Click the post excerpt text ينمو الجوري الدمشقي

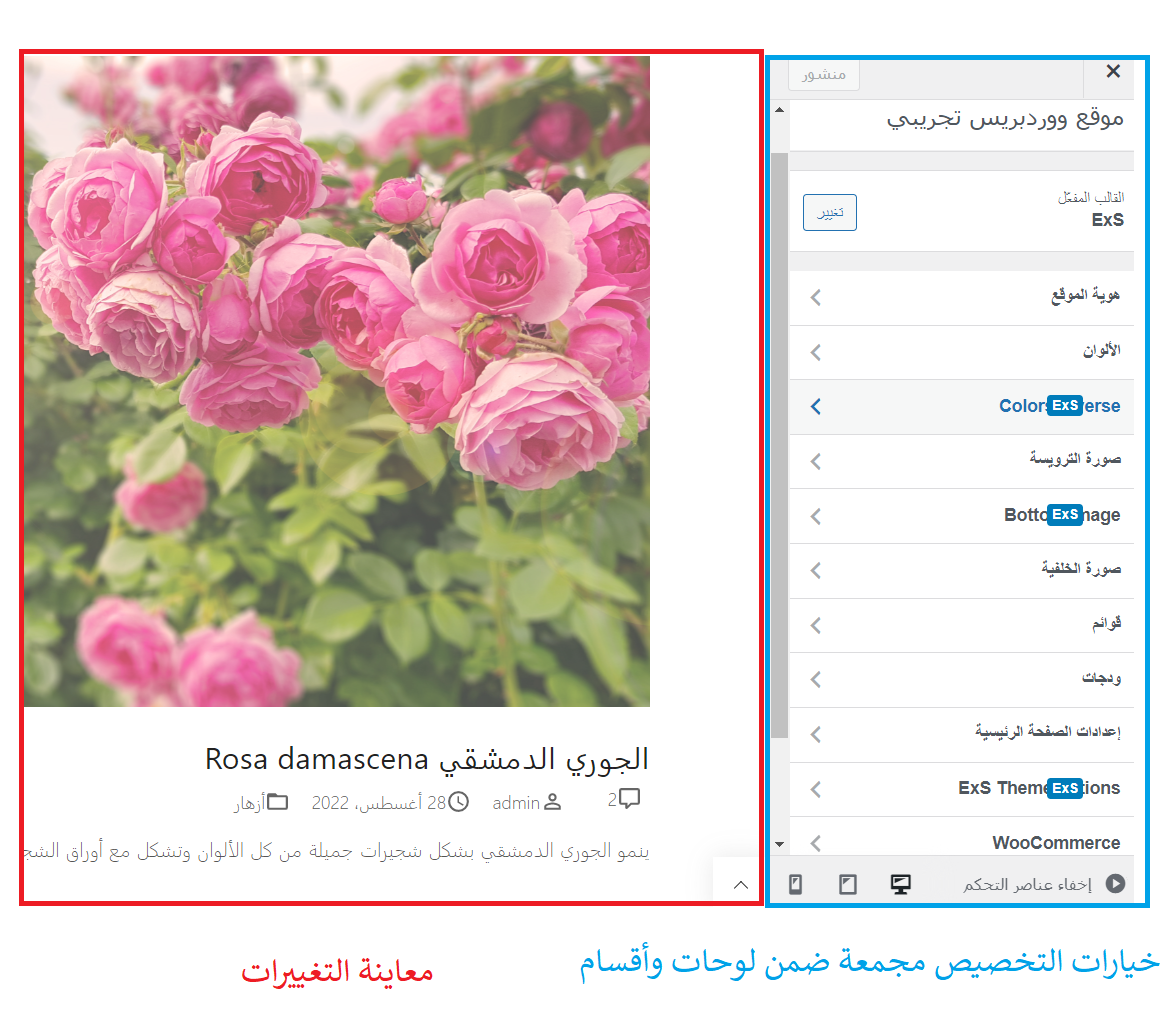coord(337,851)
